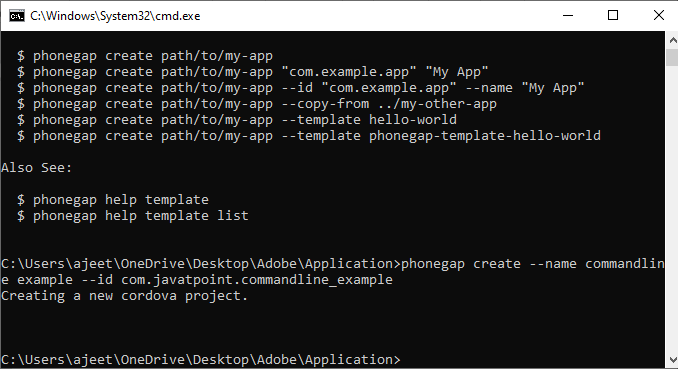Screen dimensions: 678x369
Task: Minimize the cmd.exe window
Action: (568, 16)
